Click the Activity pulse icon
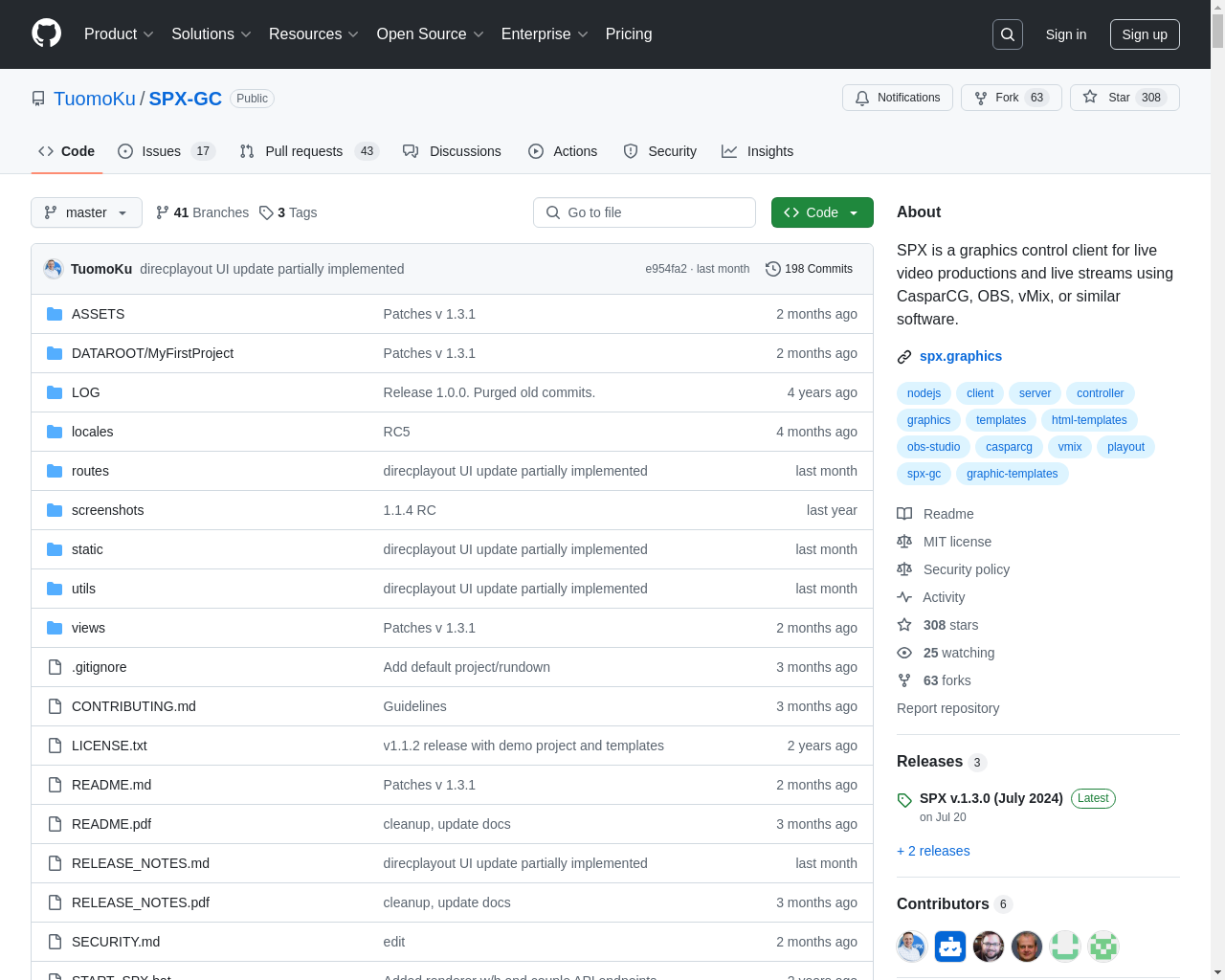The image size is (1225, 980). tap(904, 597)
